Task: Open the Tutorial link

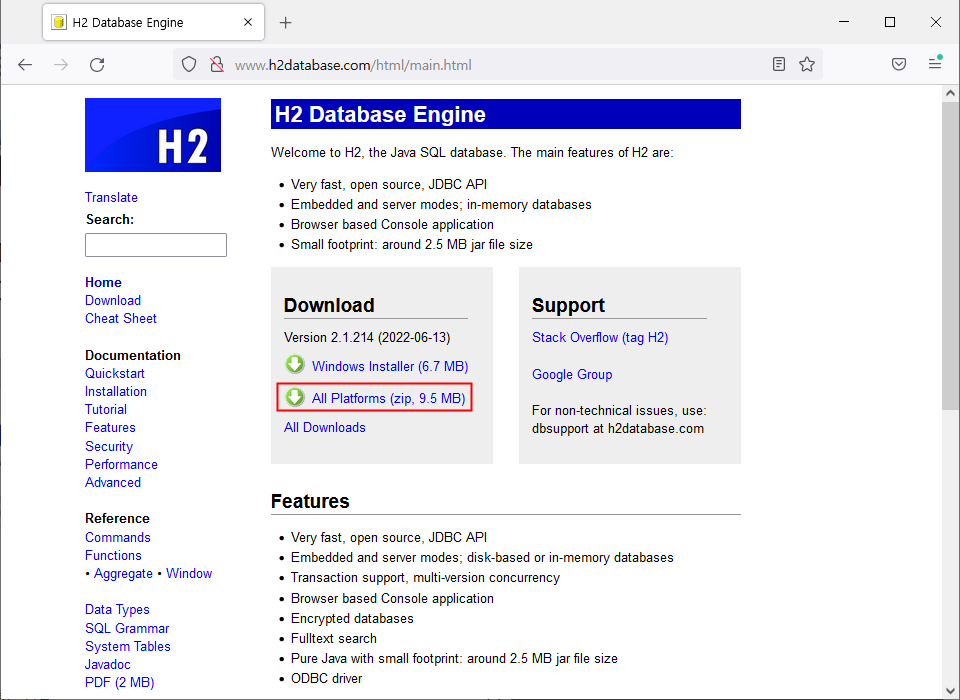Action: pos(106,409)
